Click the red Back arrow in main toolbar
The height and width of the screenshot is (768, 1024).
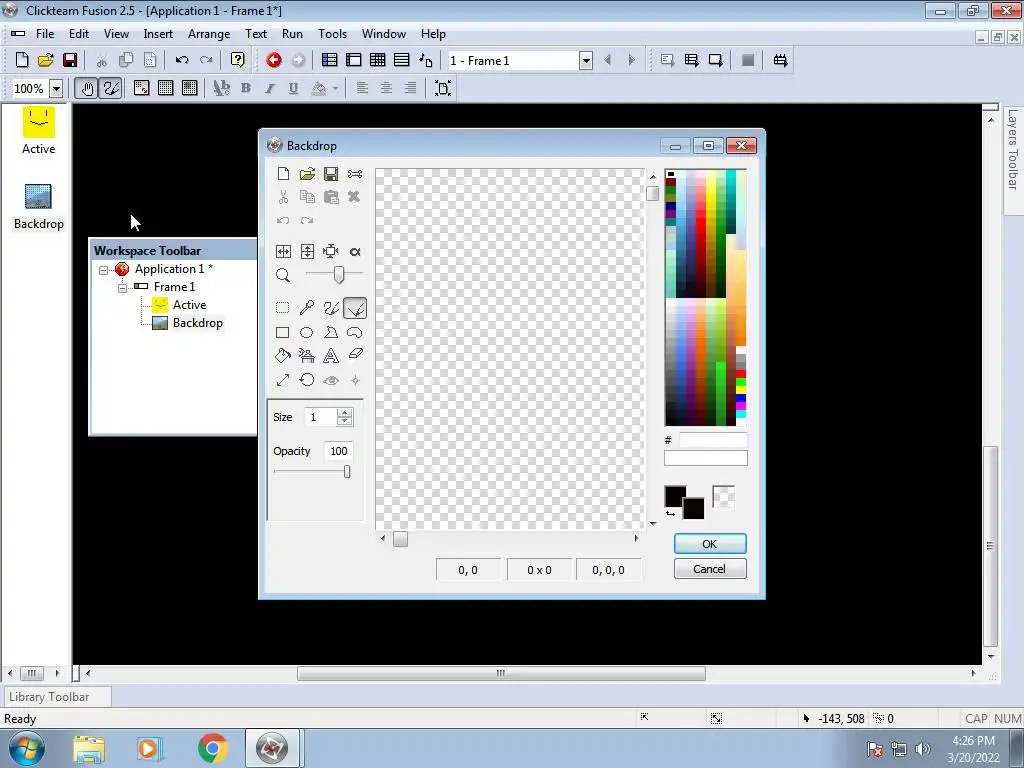pos(274,61)
